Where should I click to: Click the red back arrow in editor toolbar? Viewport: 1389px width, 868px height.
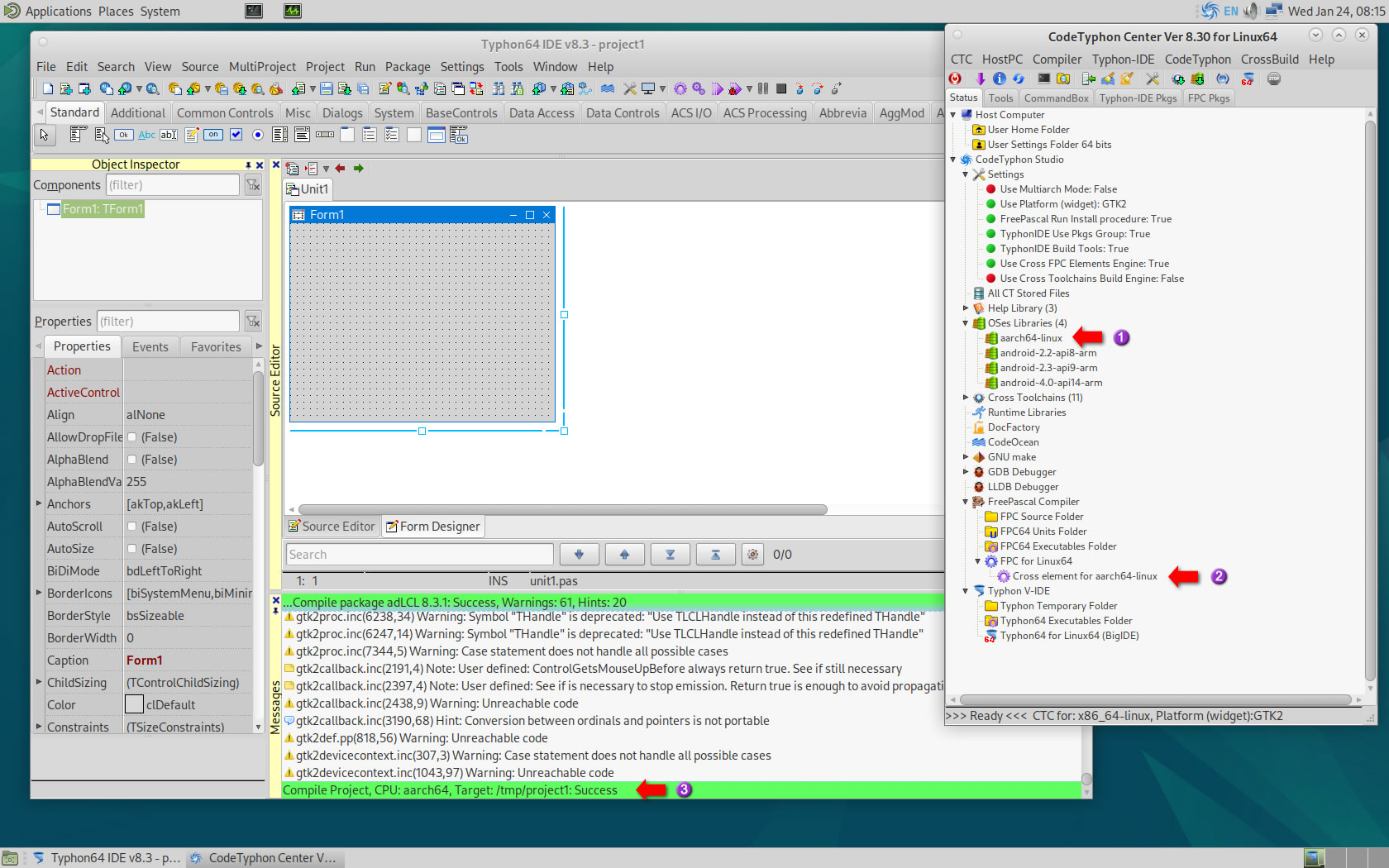pos(340,169)
